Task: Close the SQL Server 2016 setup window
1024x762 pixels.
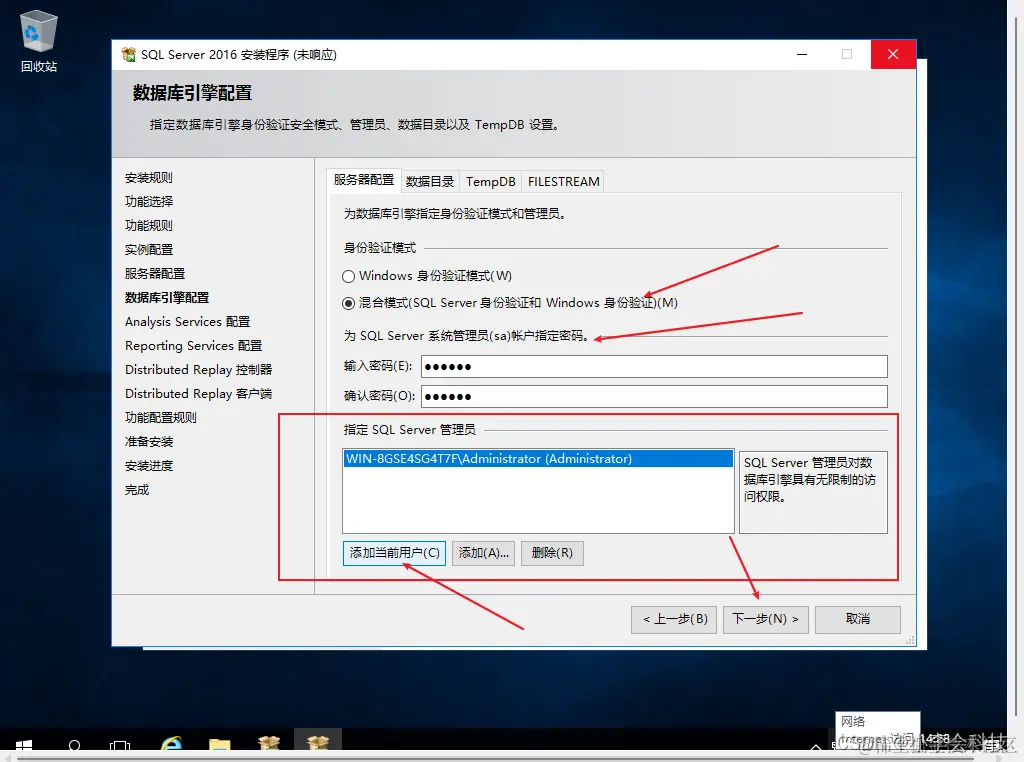Action: tap(893, 54)
